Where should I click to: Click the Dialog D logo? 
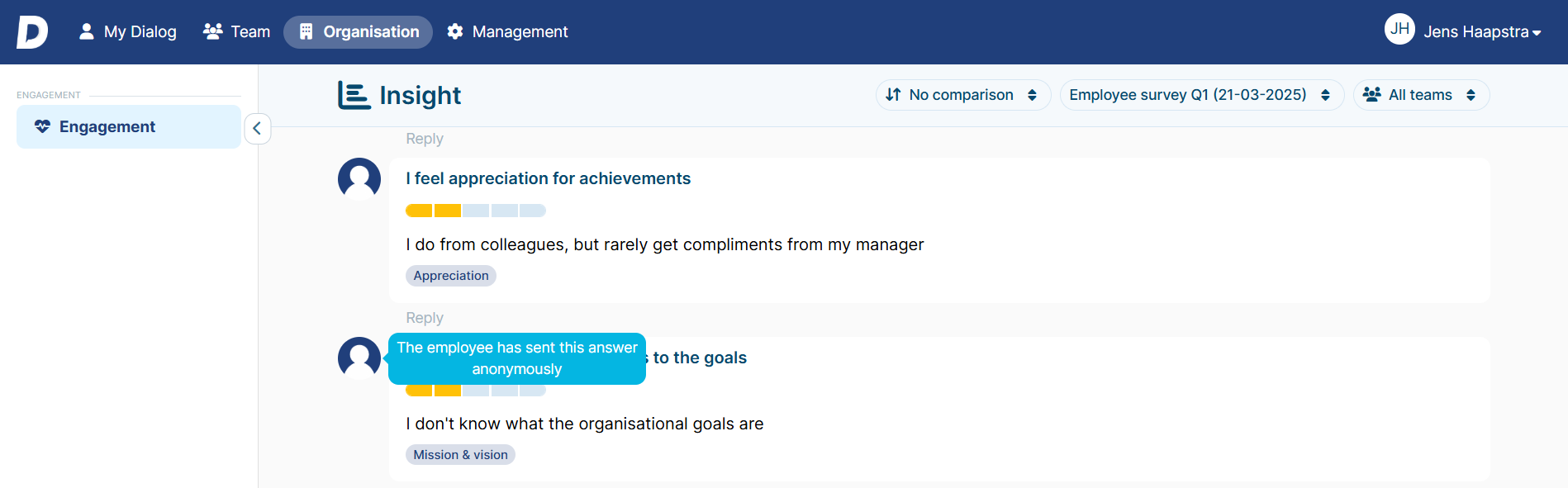point(31,32)
